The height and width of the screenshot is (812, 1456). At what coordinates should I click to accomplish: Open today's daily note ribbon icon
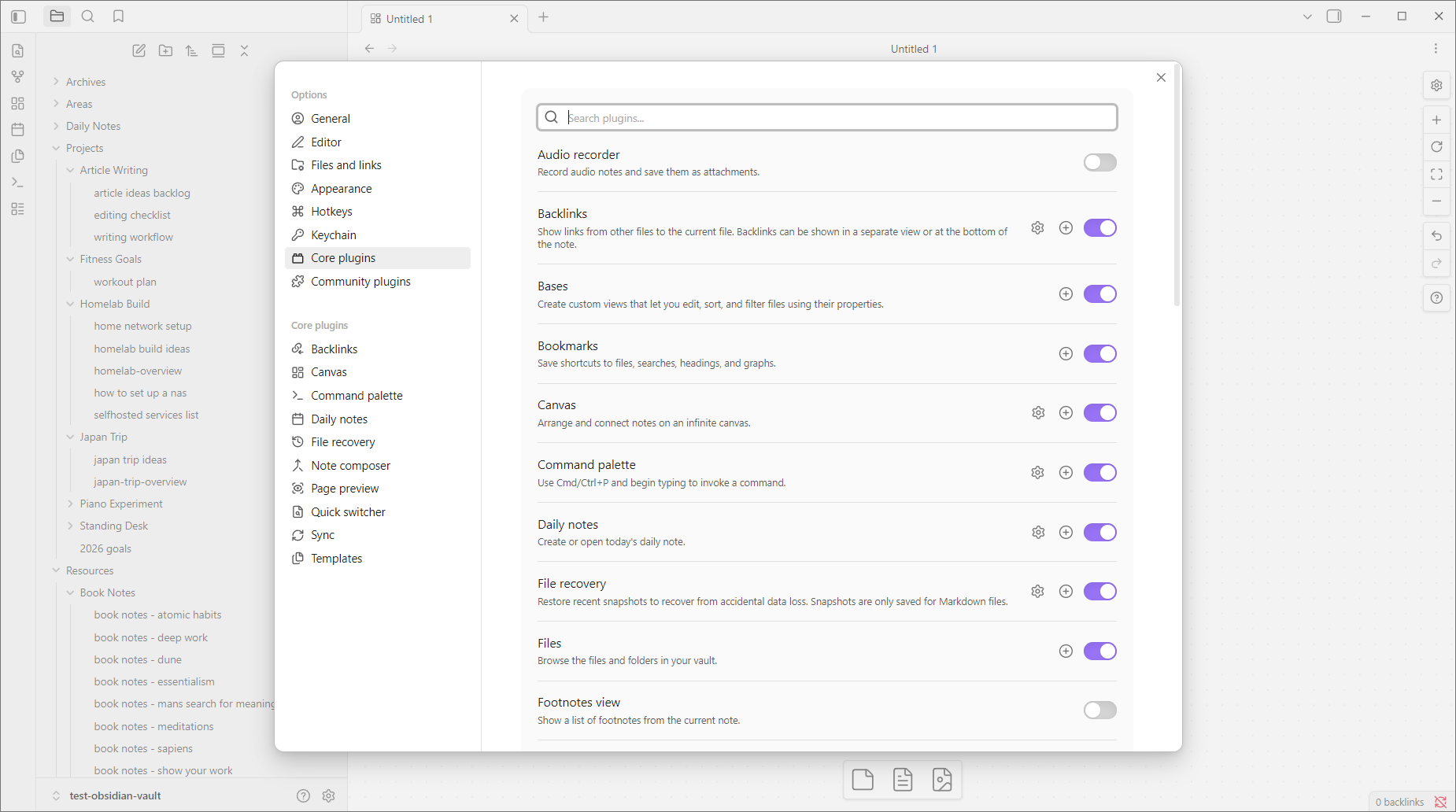[x=18, y=130]
